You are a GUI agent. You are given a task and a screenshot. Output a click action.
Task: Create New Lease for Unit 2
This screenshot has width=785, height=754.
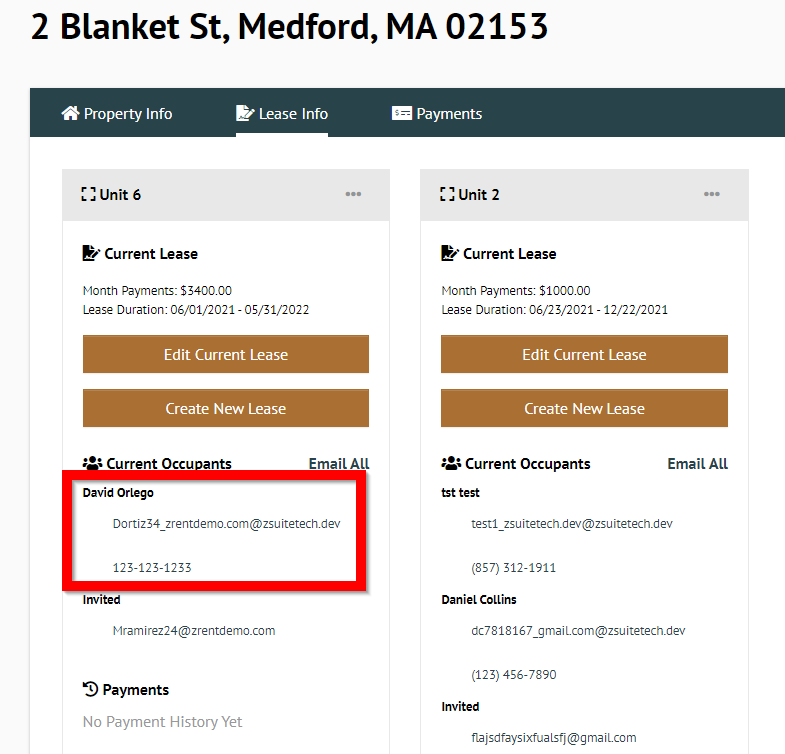point(584,408)
